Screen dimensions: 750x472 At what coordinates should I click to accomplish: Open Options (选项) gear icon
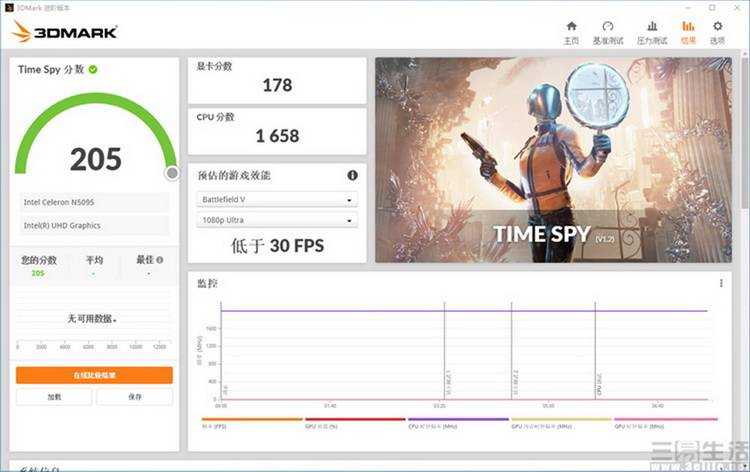(717, 32)
